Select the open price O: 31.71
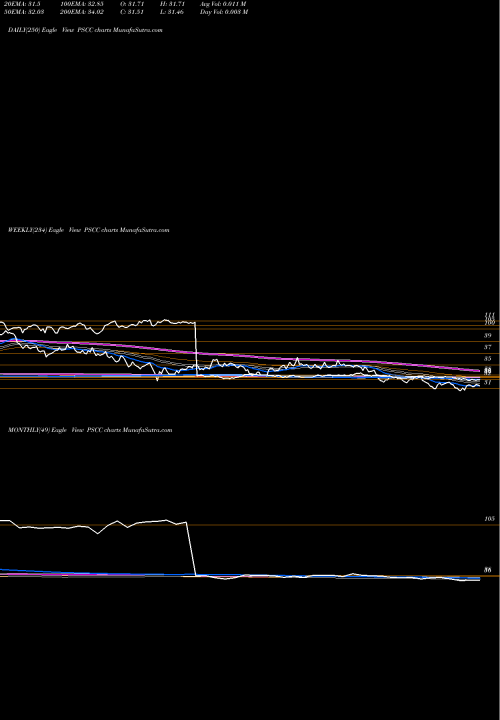500x720 pixels. coord(132,4)
